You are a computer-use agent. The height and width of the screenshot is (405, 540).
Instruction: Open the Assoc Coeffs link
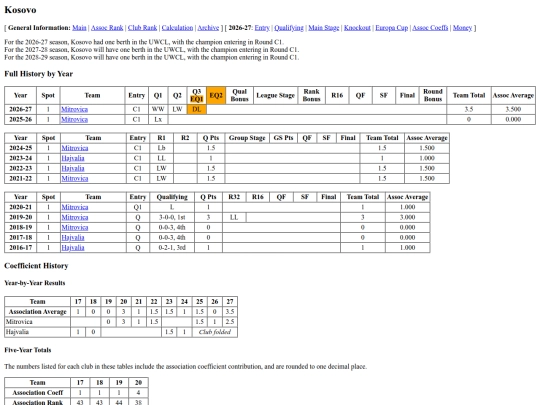point(430,28)
